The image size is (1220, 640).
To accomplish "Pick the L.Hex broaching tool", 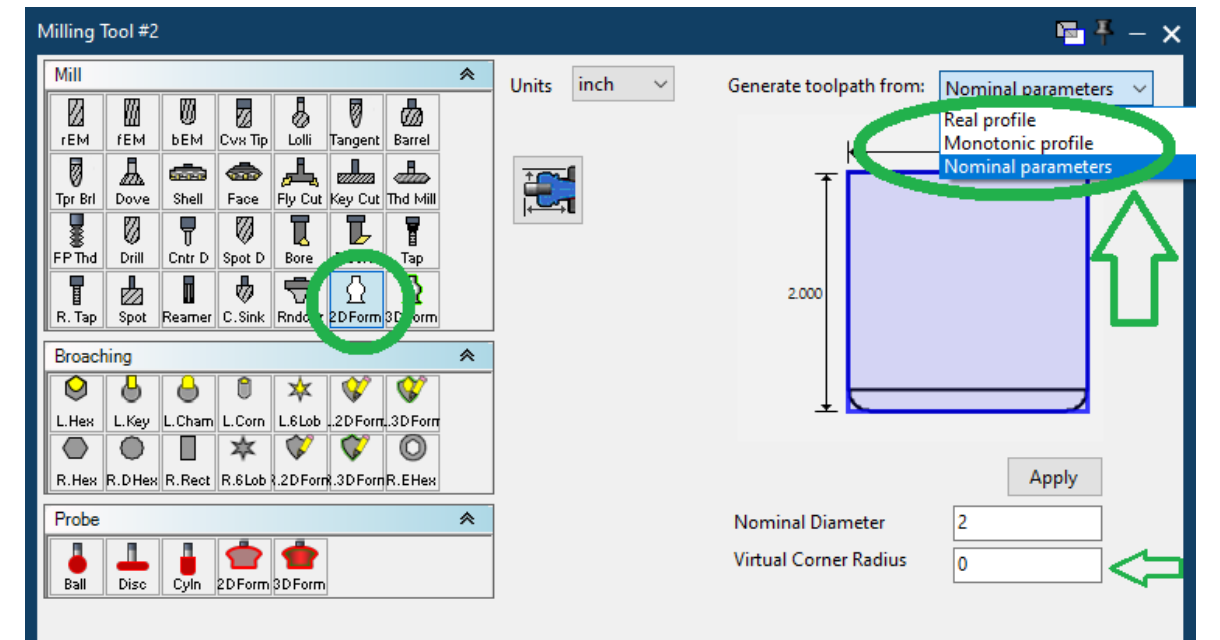I will [x=75, y=403].
